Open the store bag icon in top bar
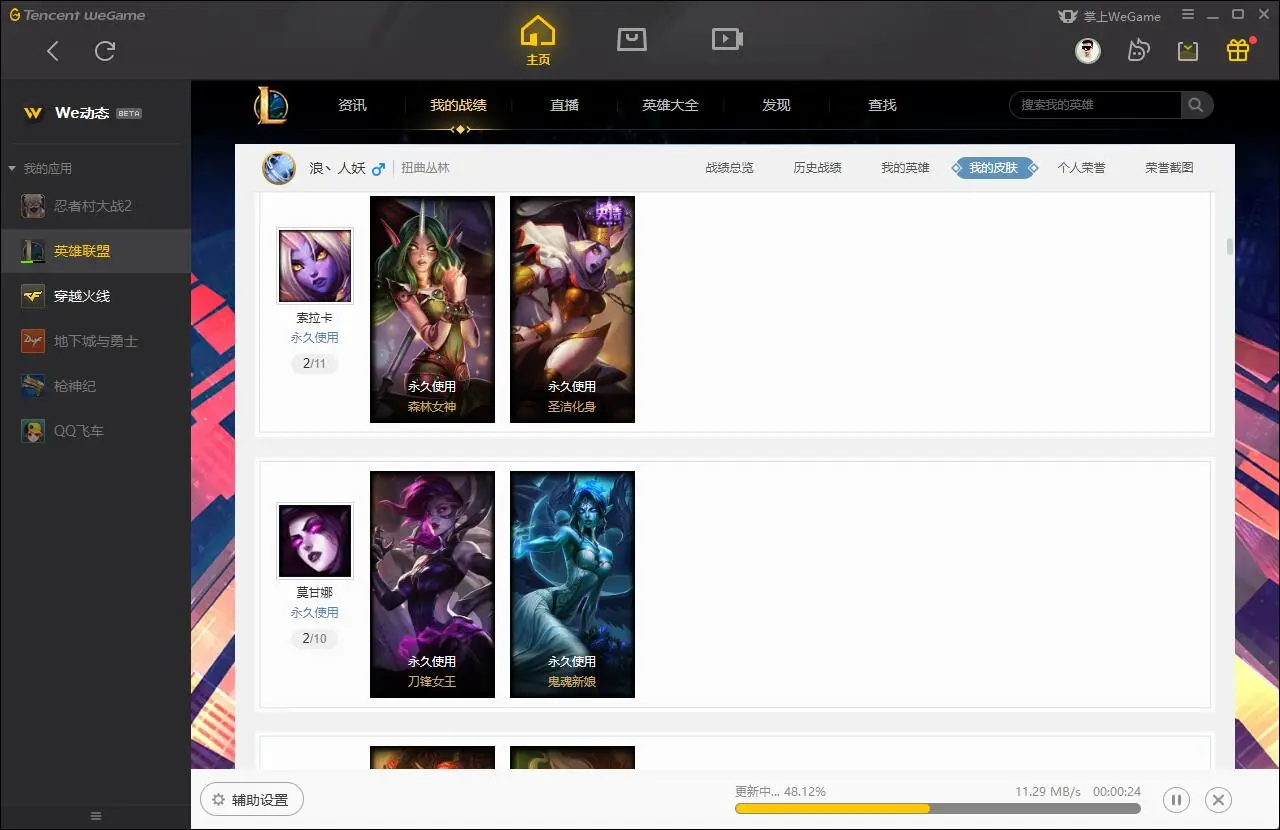This screenshot has width=1280, height=830. pyautogui.click(x=632, y=39)
